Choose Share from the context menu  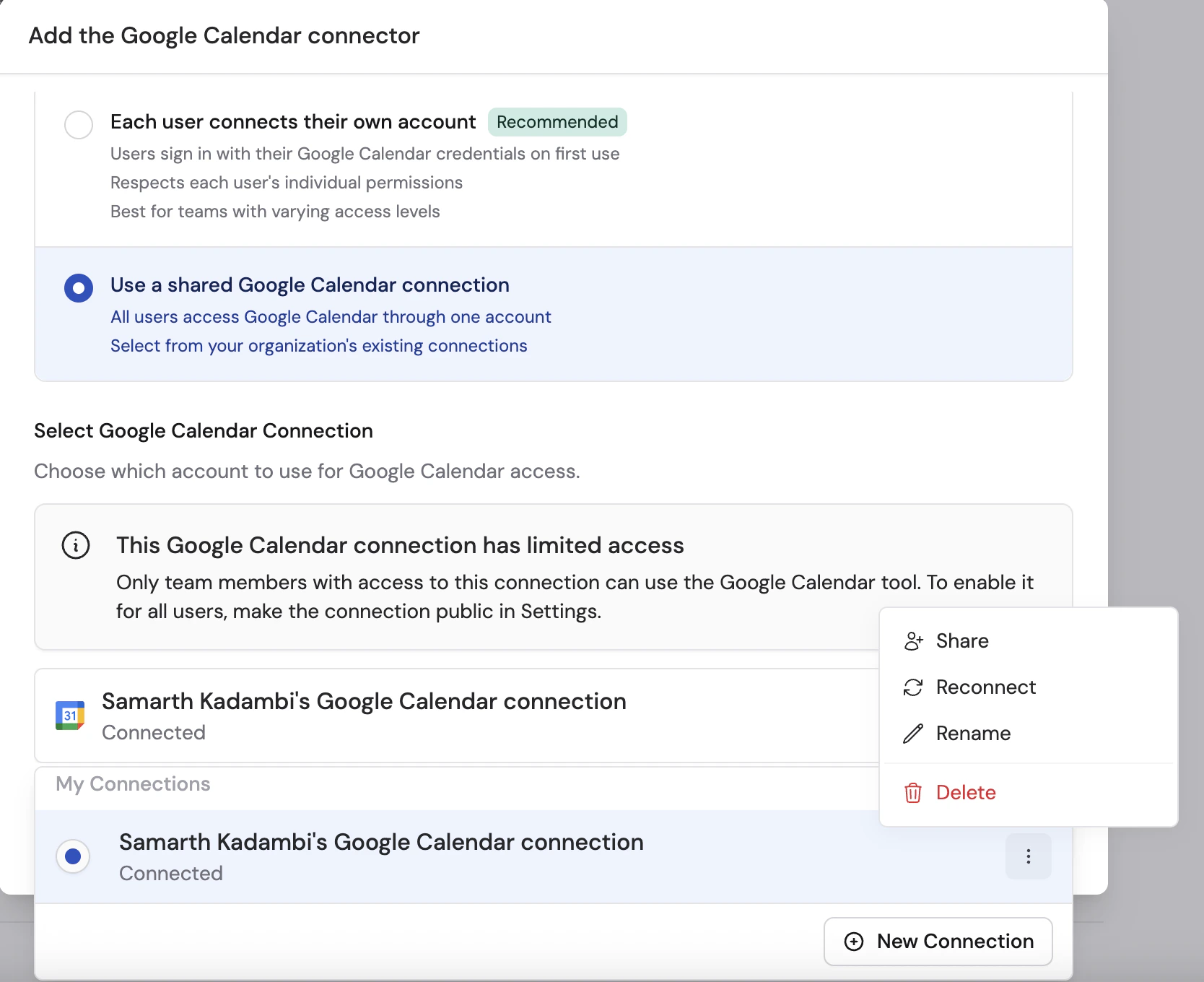pyautogui.click(x=962, y=641)
